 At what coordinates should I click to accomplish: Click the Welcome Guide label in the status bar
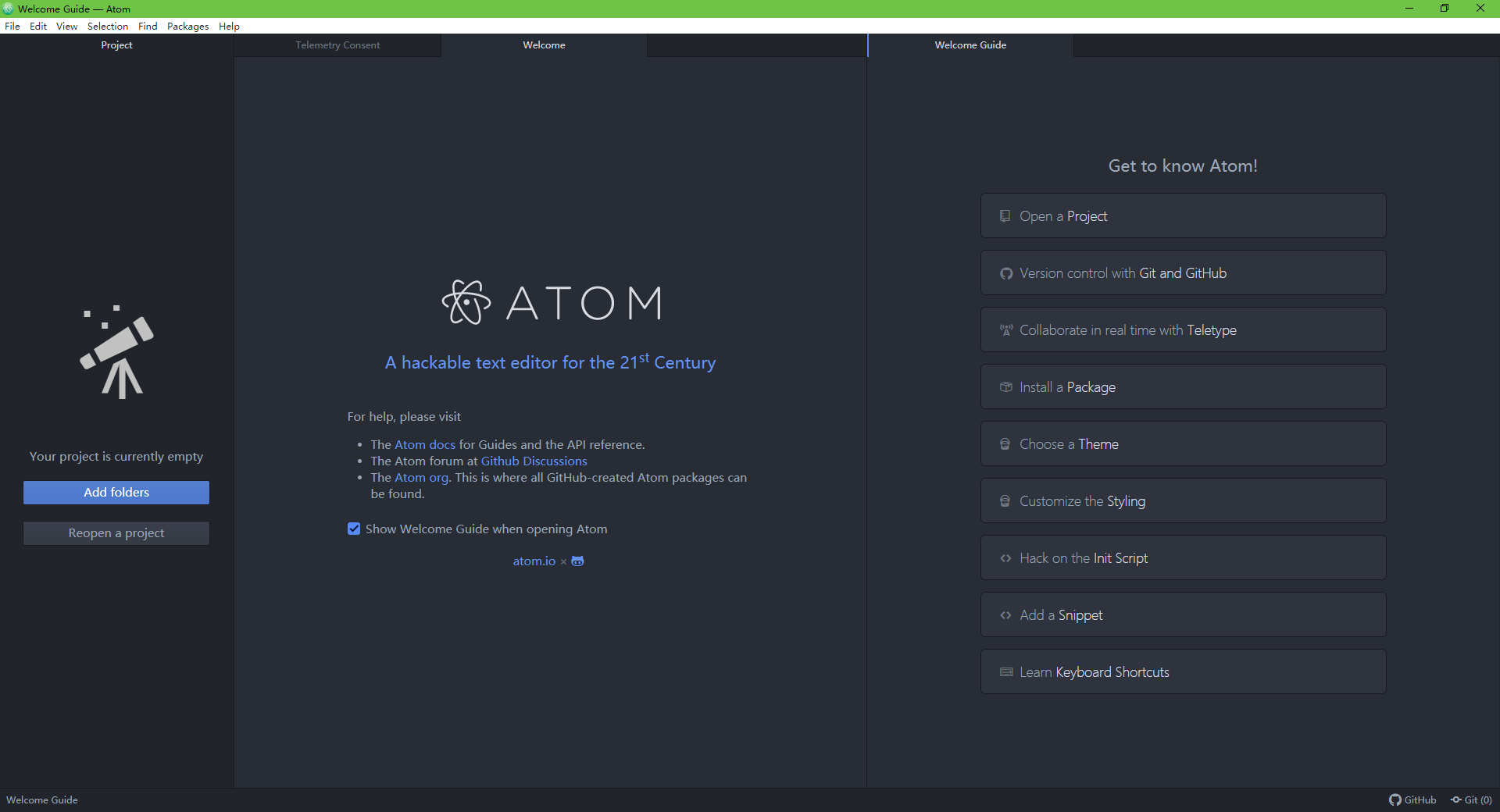click(x=42, y=800)
